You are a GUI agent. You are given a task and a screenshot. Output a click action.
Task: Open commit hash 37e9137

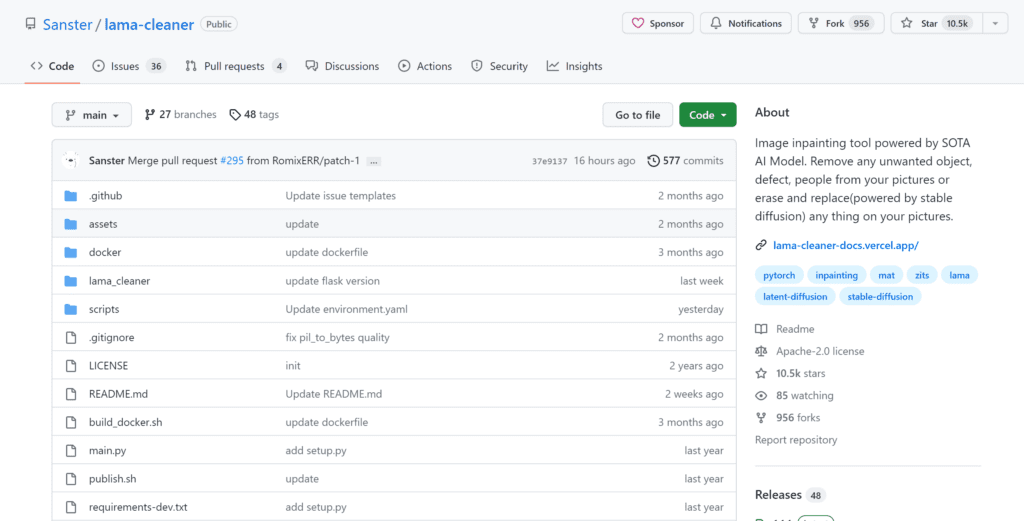click(549, 161)
